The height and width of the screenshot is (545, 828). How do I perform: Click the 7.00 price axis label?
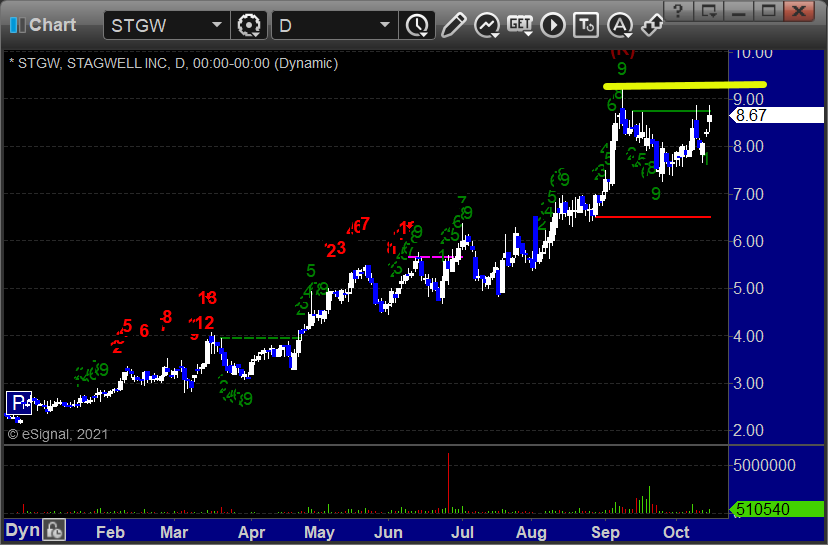(748, 194)
